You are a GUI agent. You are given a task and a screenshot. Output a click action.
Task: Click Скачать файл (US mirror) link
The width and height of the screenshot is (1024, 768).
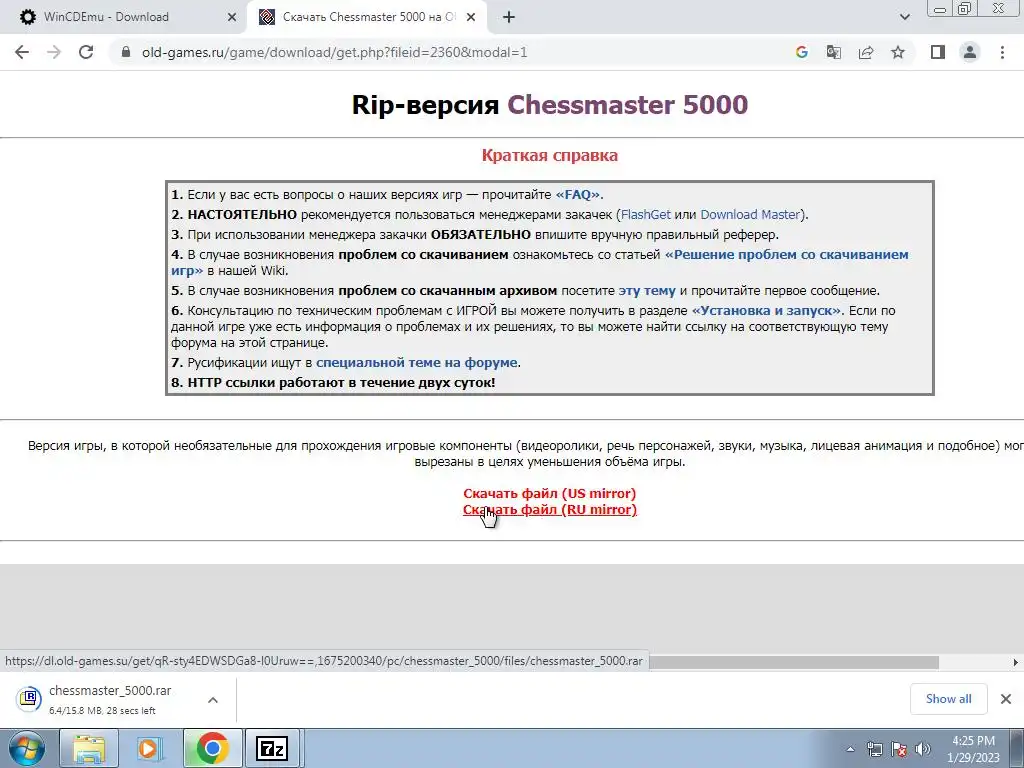(x=549, y=493)
